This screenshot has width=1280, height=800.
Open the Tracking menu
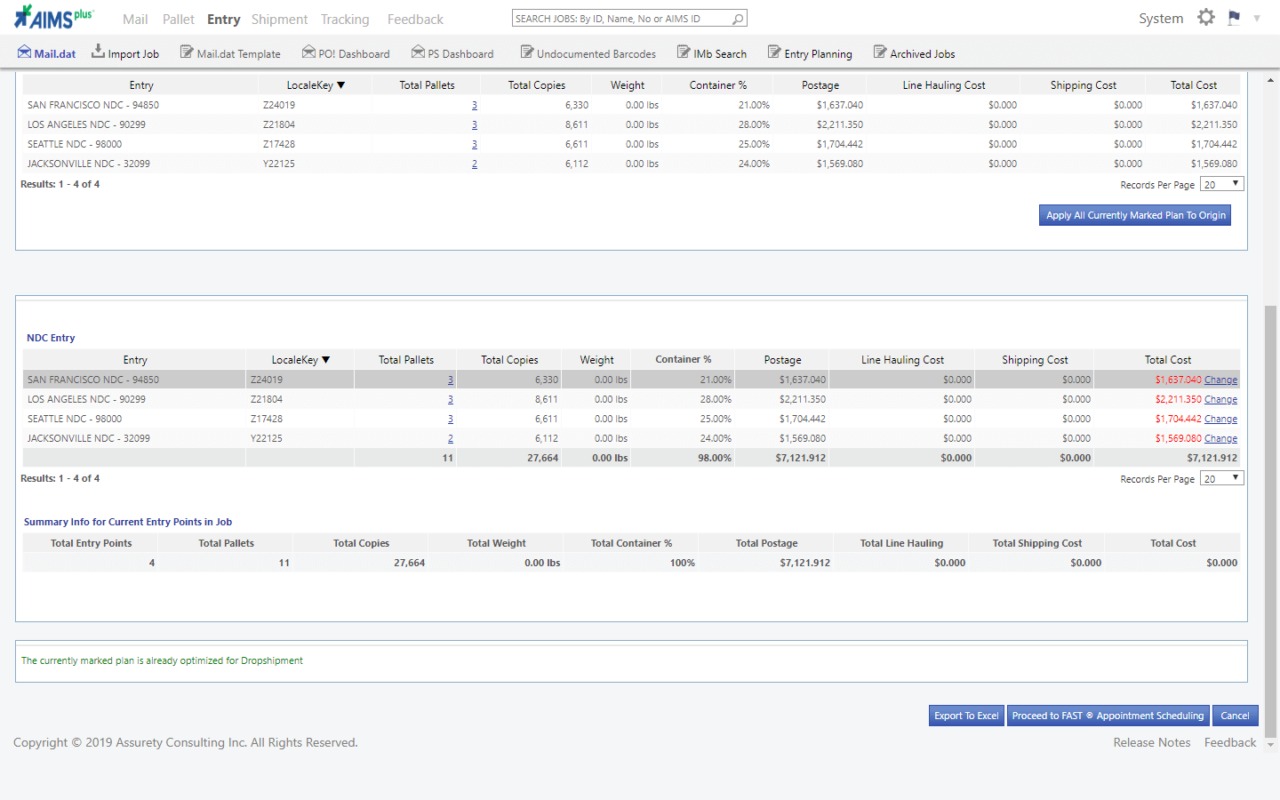click(x=345, y=19)
